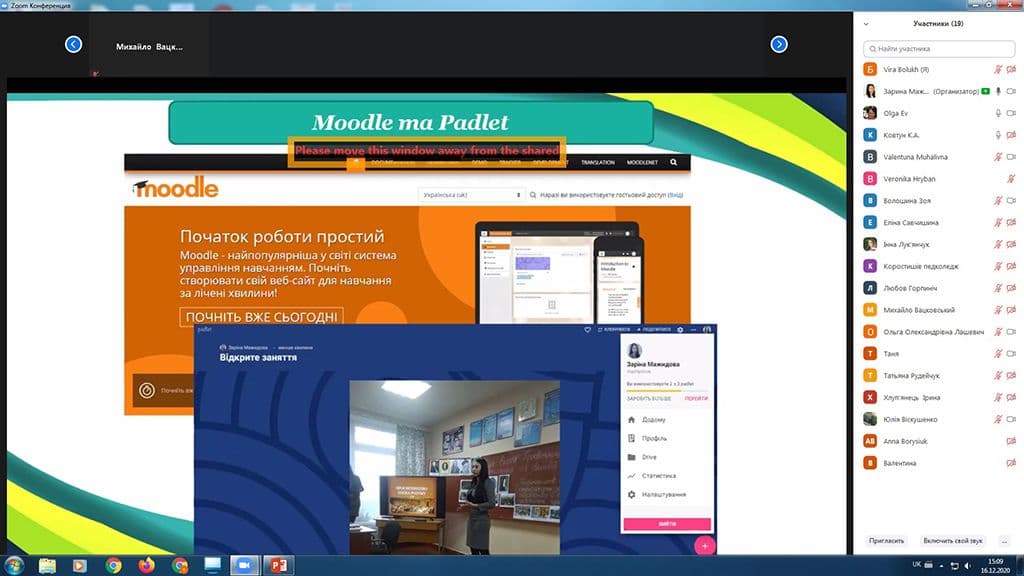
Task: Select participant Любов Горпинич
Action: tap(938, 288)
